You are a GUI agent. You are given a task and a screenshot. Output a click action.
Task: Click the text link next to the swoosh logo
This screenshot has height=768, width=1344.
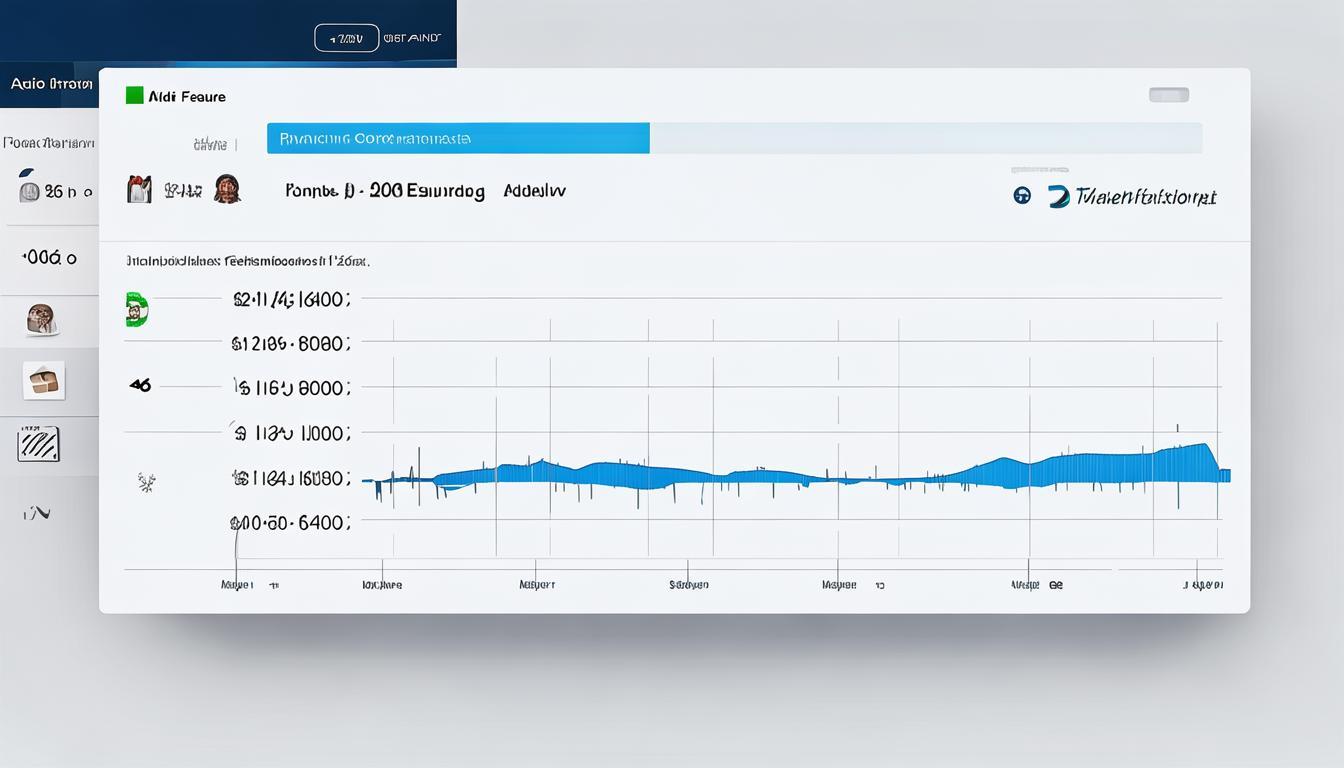pos(1146,197)
